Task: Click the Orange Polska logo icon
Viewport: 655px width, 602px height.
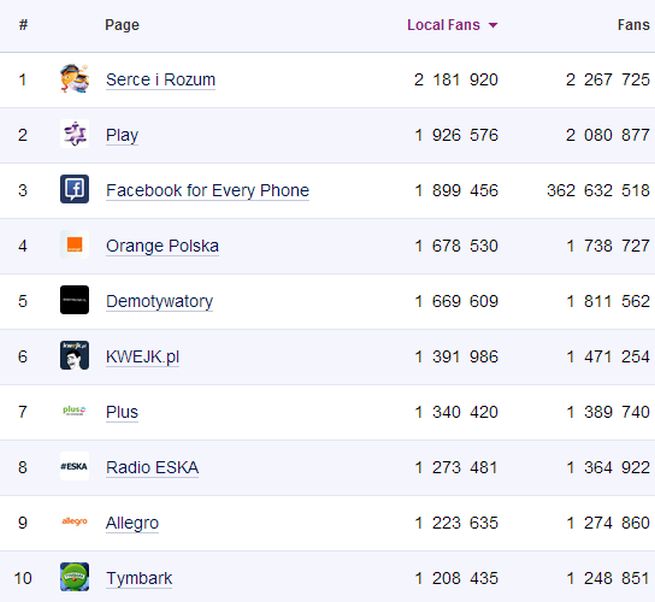Action: coord(74,245)
